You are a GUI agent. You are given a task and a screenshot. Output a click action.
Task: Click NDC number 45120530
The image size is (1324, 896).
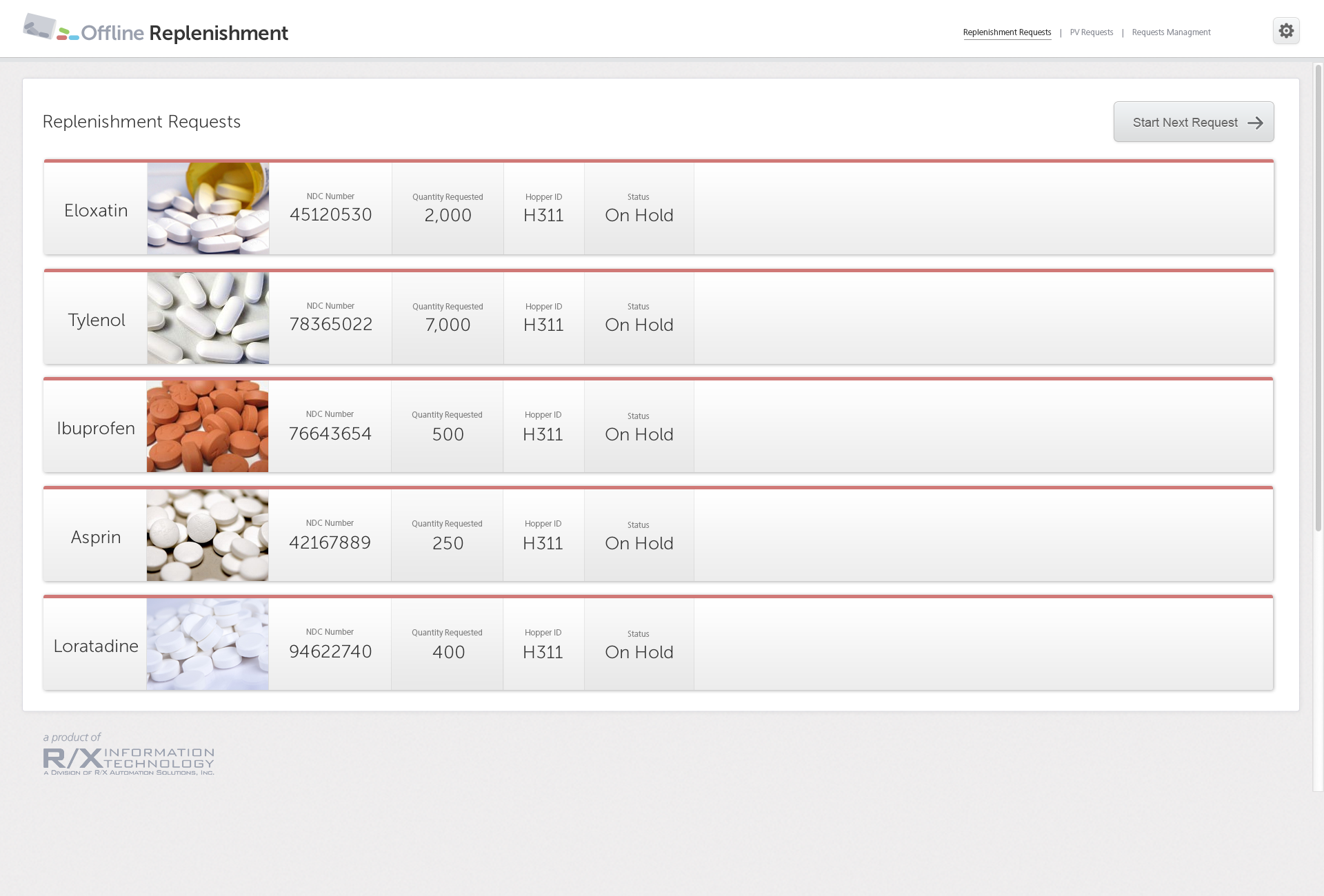click(331, 214)
